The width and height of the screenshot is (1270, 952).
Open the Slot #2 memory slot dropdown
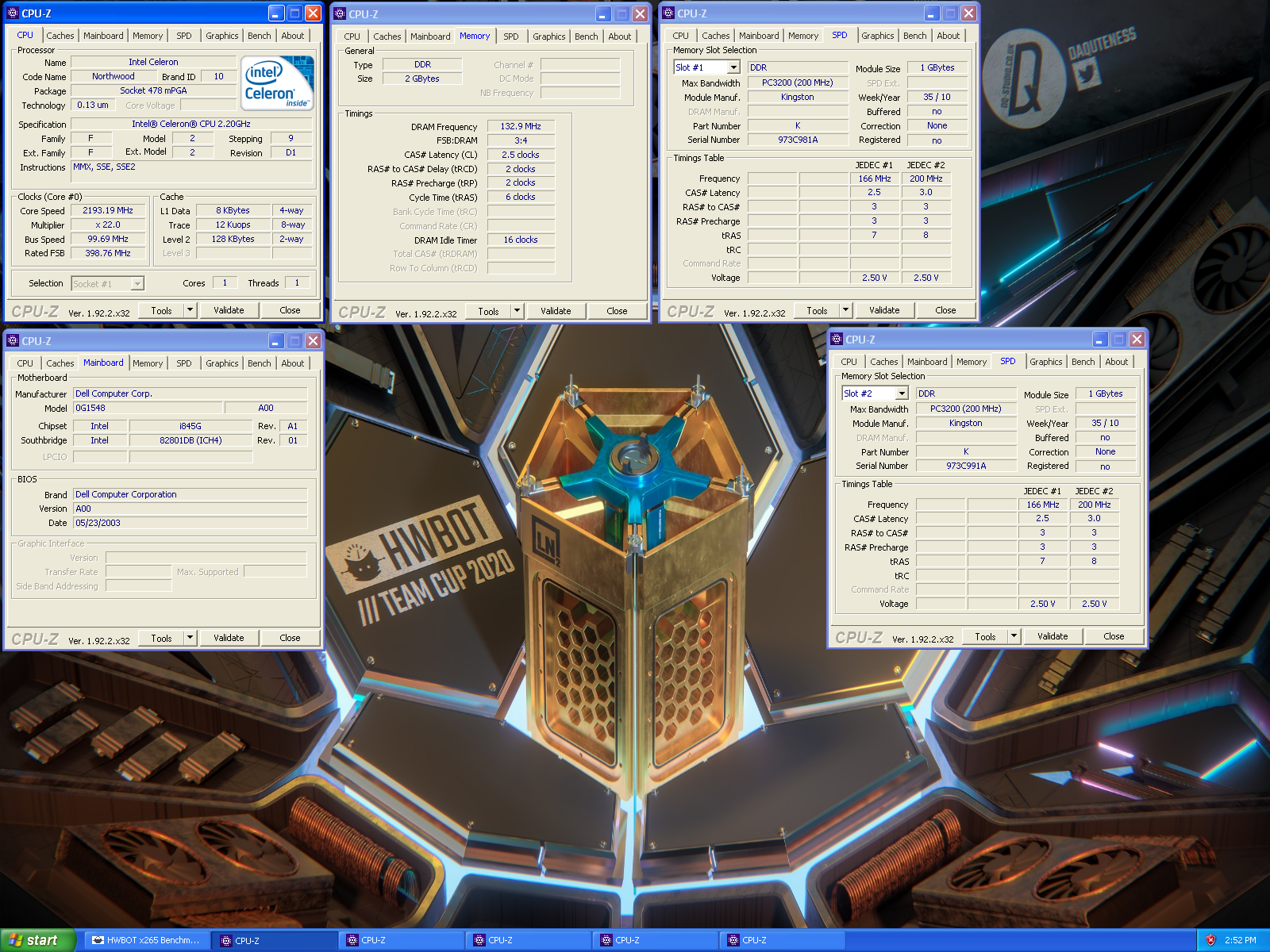902,393
